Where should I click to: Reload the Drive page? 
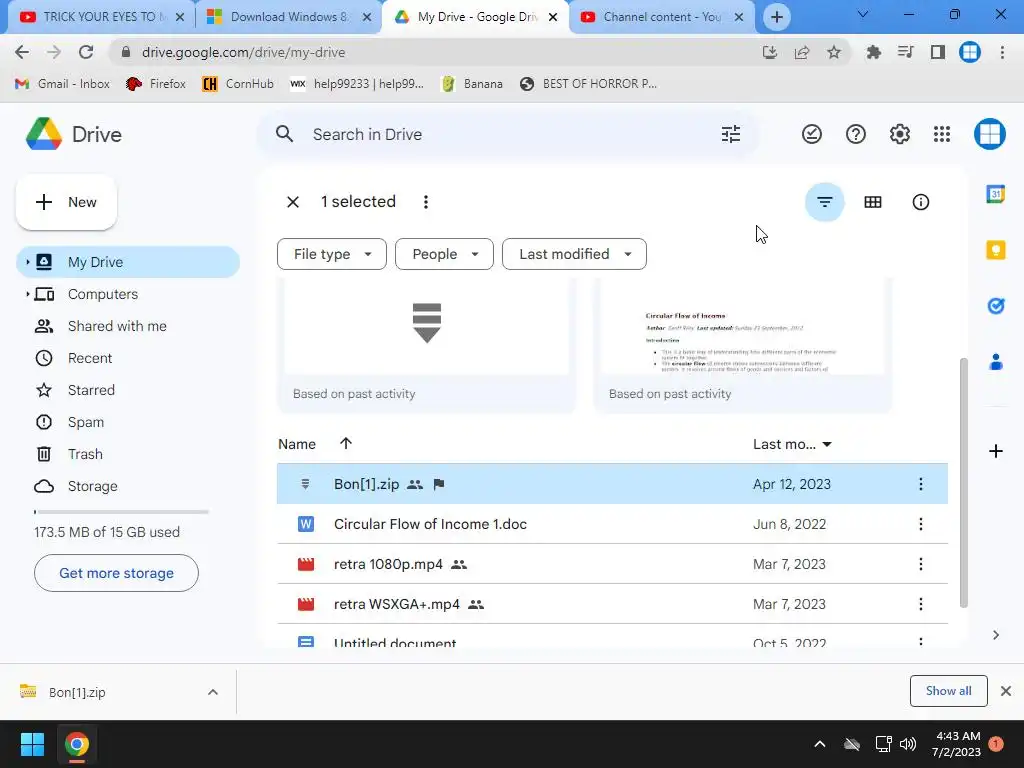pos(86,52)
